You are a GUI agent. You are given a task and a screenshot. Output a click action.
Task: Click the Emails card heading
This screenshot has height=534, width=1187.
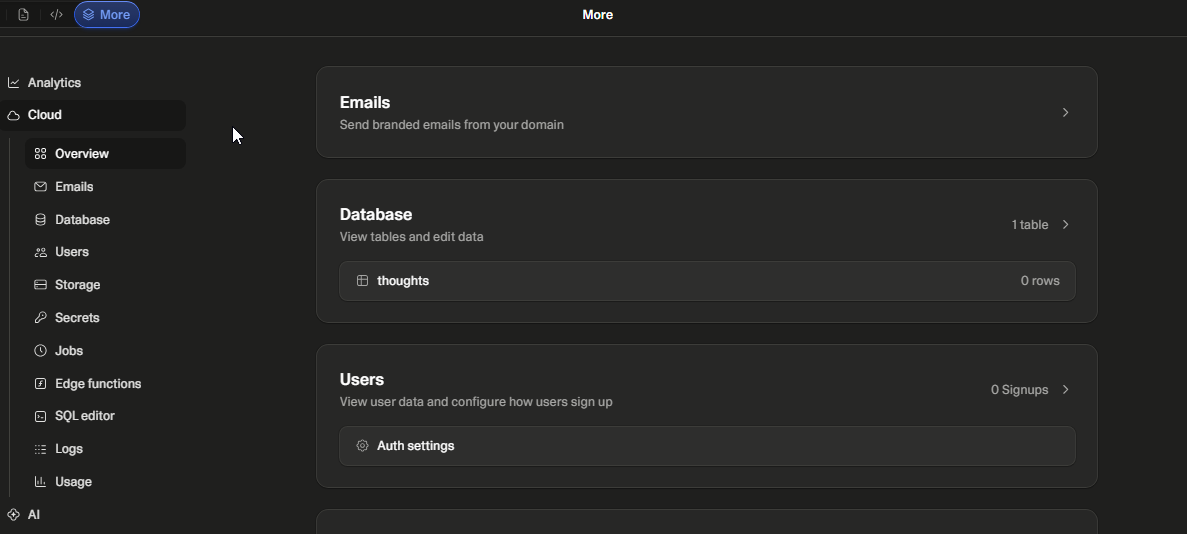click(365, 102)
